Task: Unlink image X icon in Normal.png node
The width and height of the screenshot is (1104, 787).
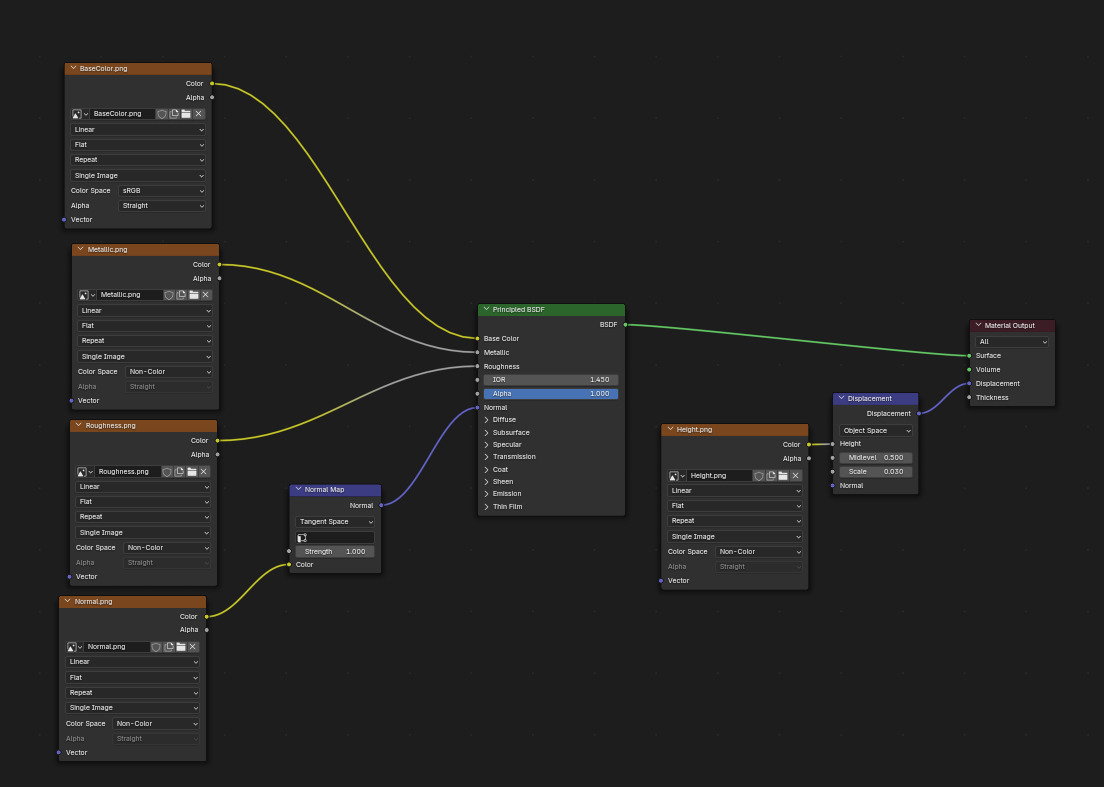Action: [x=193, y=647]
